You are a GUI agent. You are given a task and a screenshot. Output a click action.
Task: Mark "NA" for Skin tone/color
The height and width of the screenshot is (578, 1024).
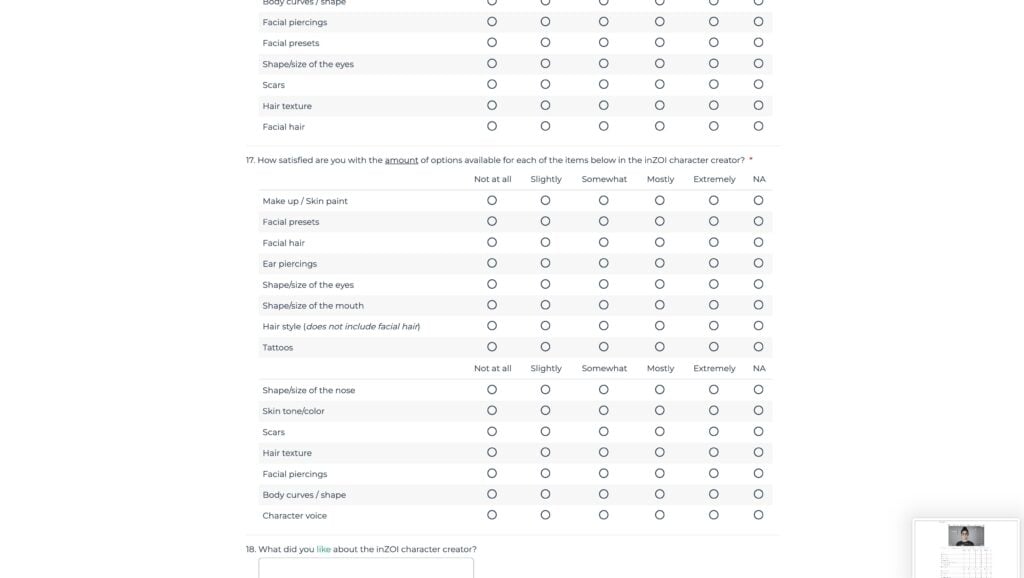point(759,411)
